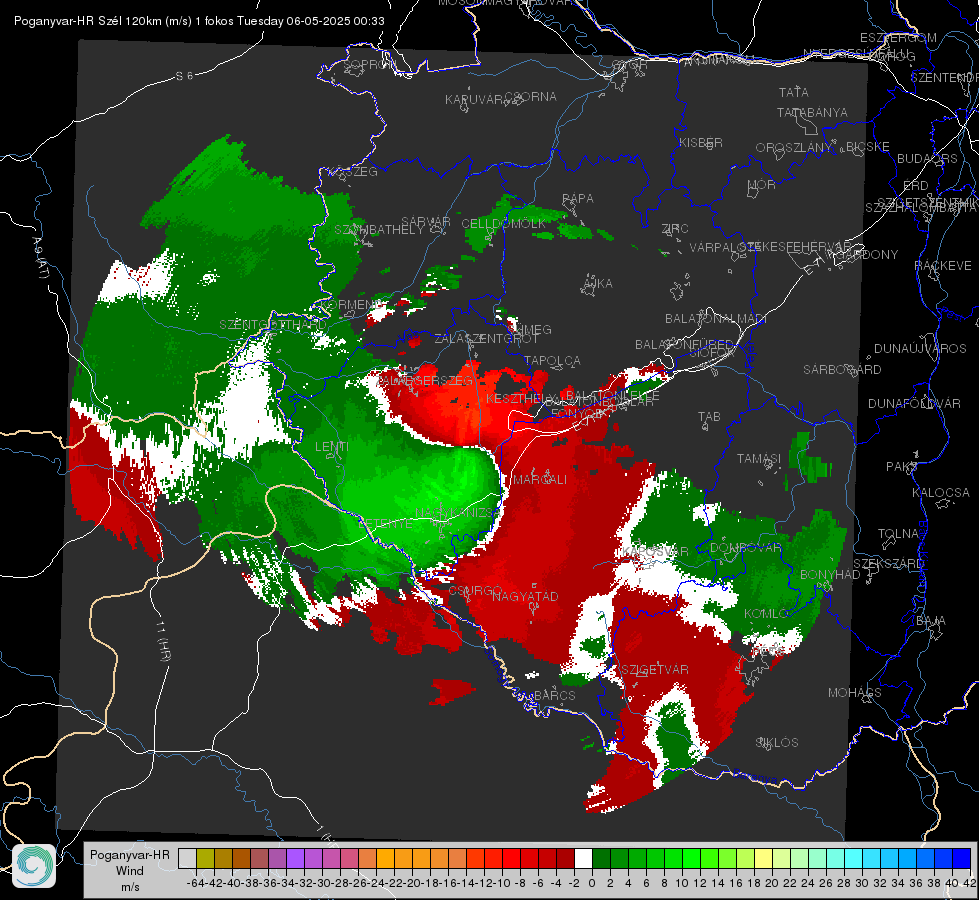Click the PAKS town label

[x=902, y=467]
